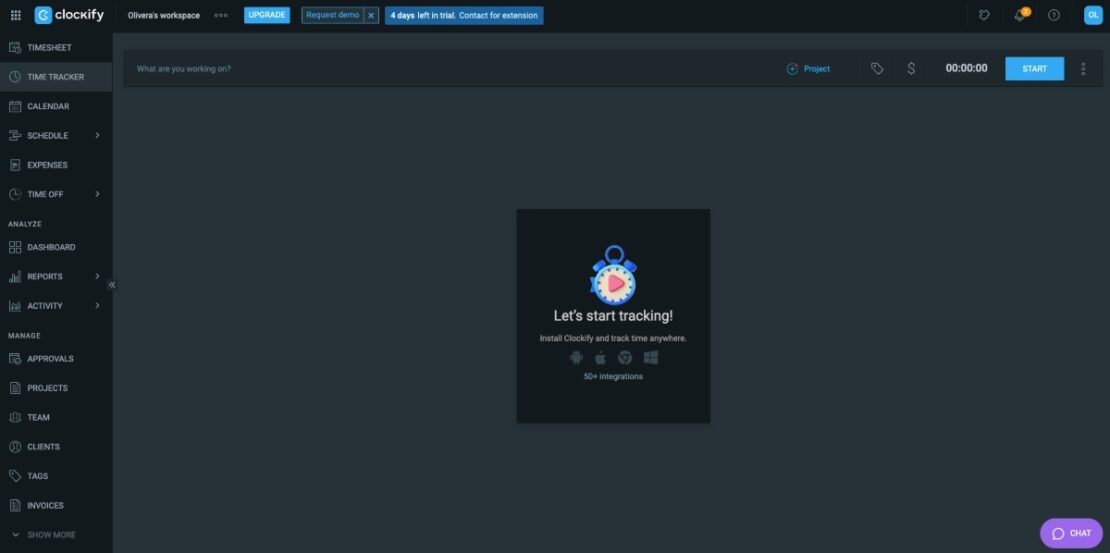Click the help question mark icon
The height and width of the screenshot is (553, 1110).
(x=1053, y=15)
